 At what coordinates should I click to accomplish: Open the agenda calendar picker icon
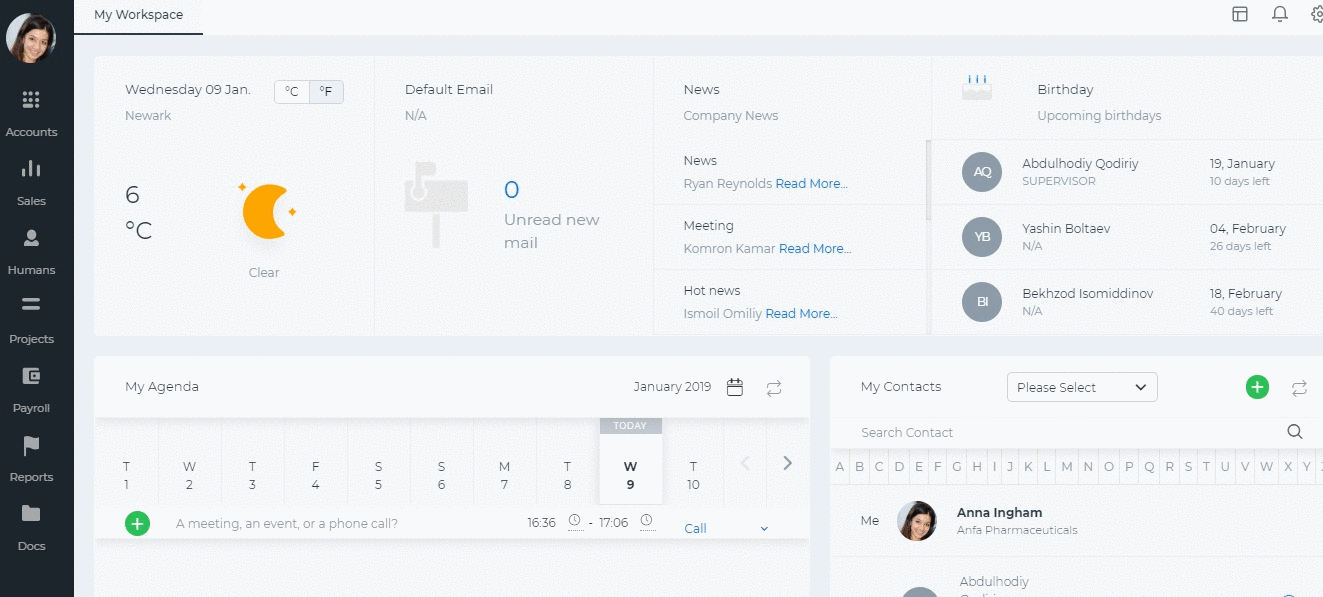[735, 387]
